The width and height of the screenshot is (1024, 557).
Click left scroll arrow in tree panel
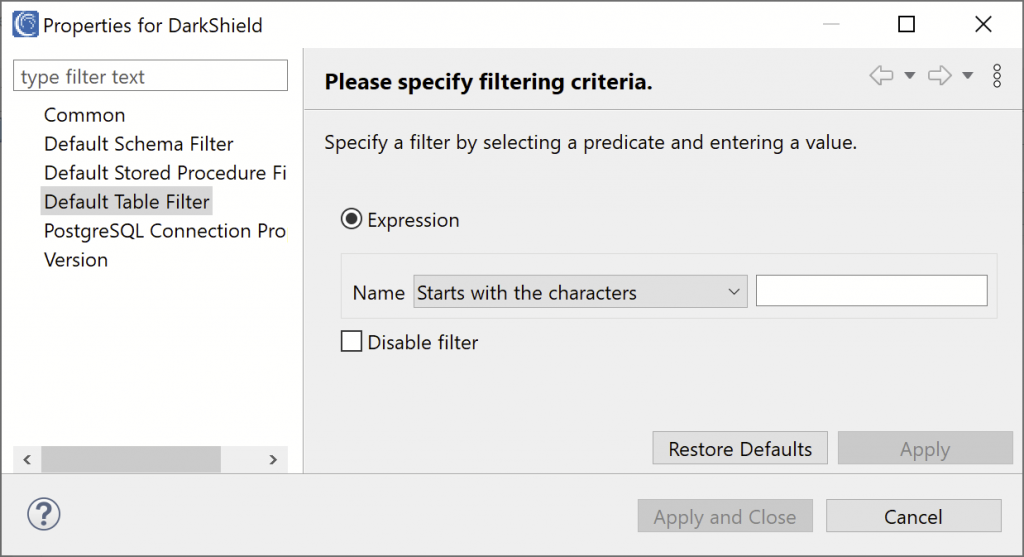coord(27,460)
